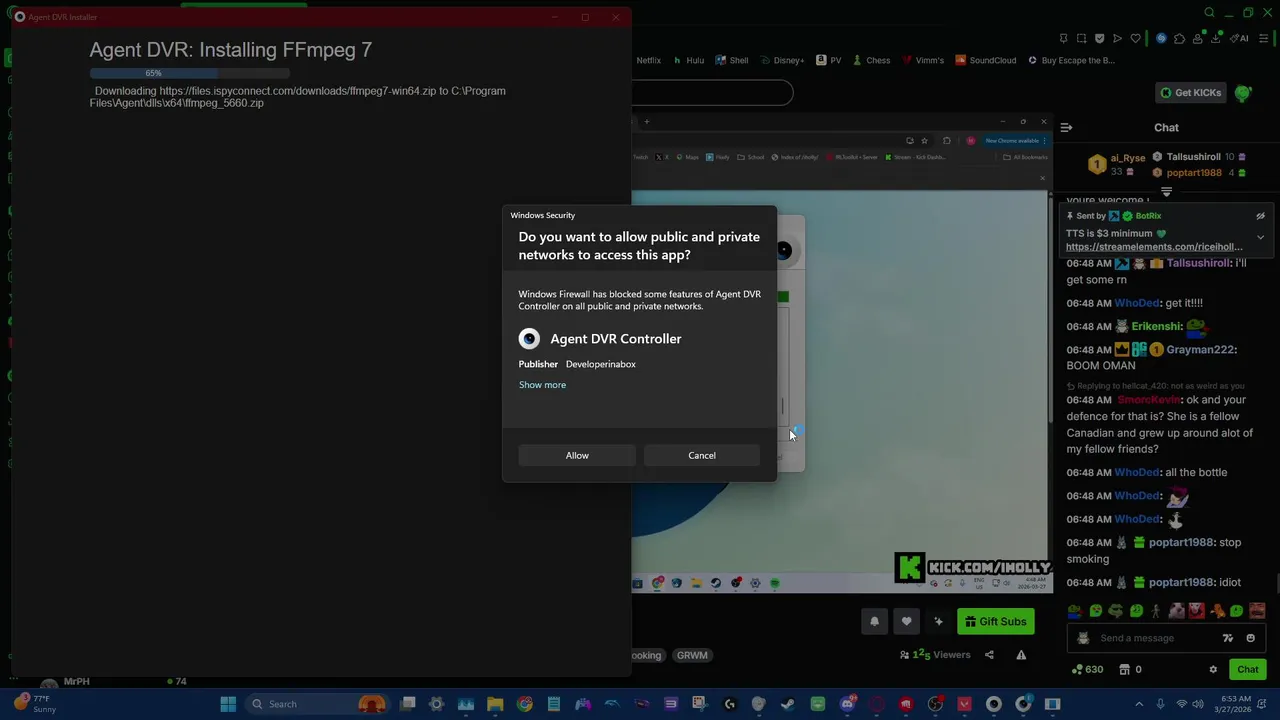Open the Windows Start button
The width and height of the screenshot is (1280, 720).
click(x=228, y=704)
